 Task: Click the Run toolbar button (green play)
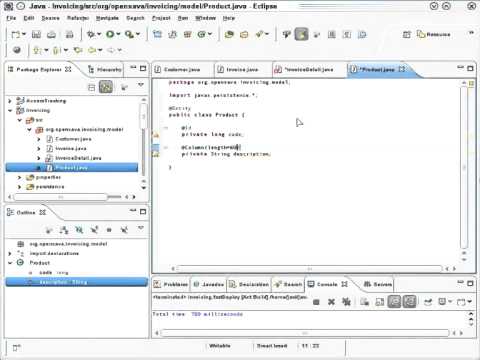(110, 34)
